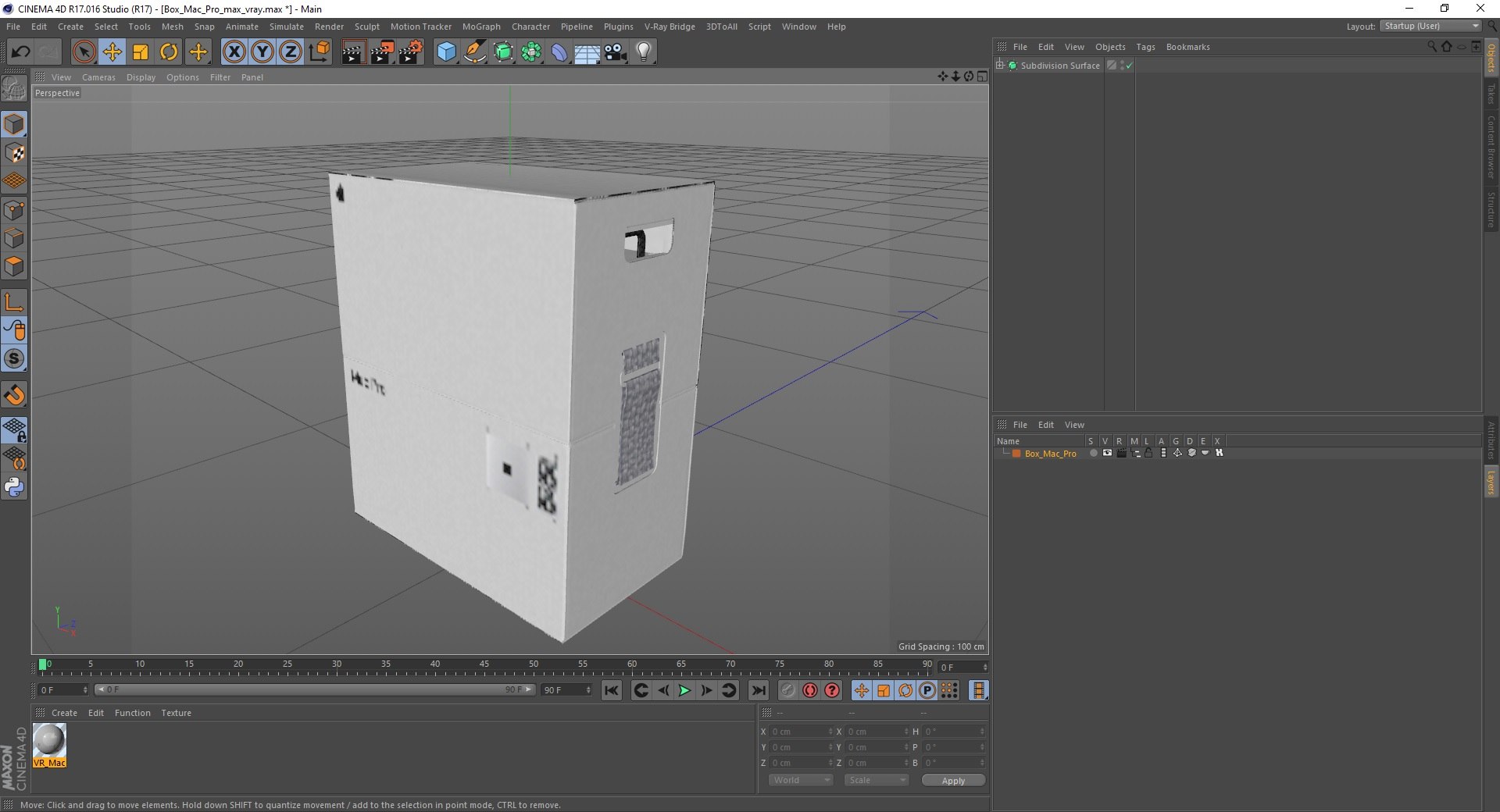Step the current frame 0 F spinner

85,690
